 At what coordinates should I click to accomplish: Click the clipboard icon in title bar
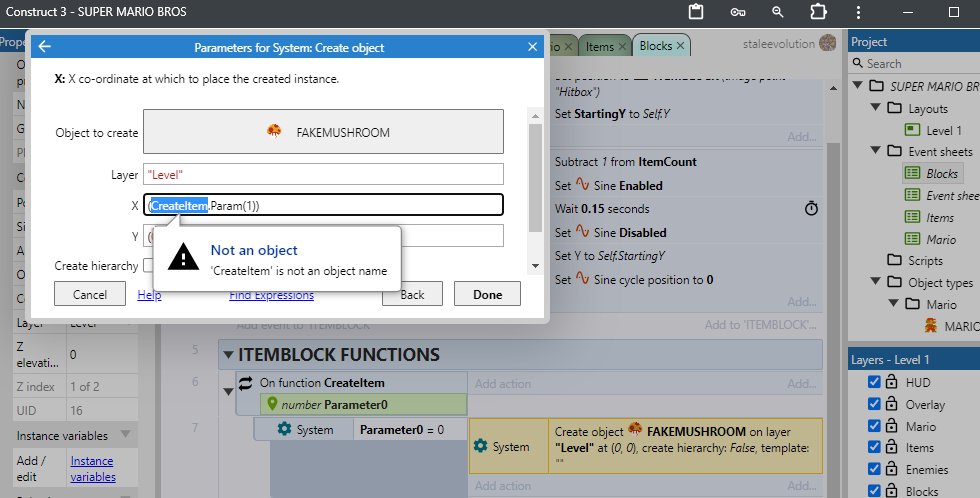(x=696, y=12)
